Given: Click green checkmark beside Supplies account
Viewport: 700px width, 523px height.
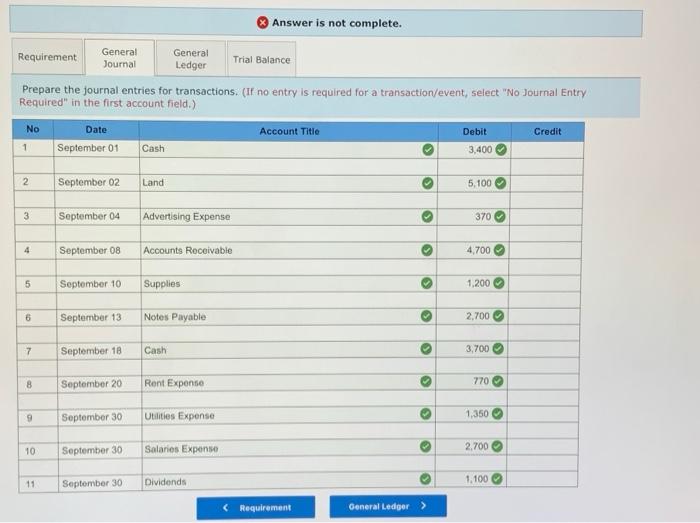Looking at the screenshot, I should pos(427,283).
